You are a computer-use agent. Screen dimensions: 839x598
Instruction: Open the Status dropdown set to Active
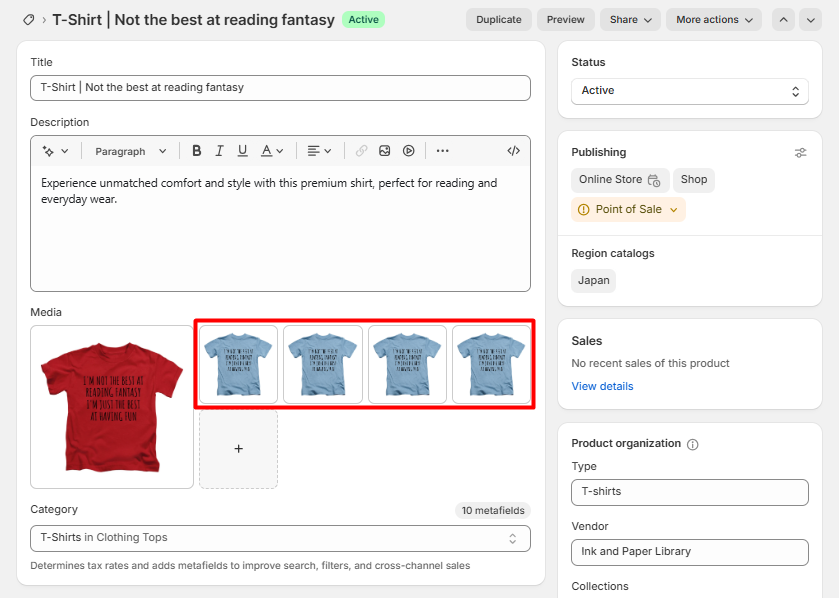point(689,91)
